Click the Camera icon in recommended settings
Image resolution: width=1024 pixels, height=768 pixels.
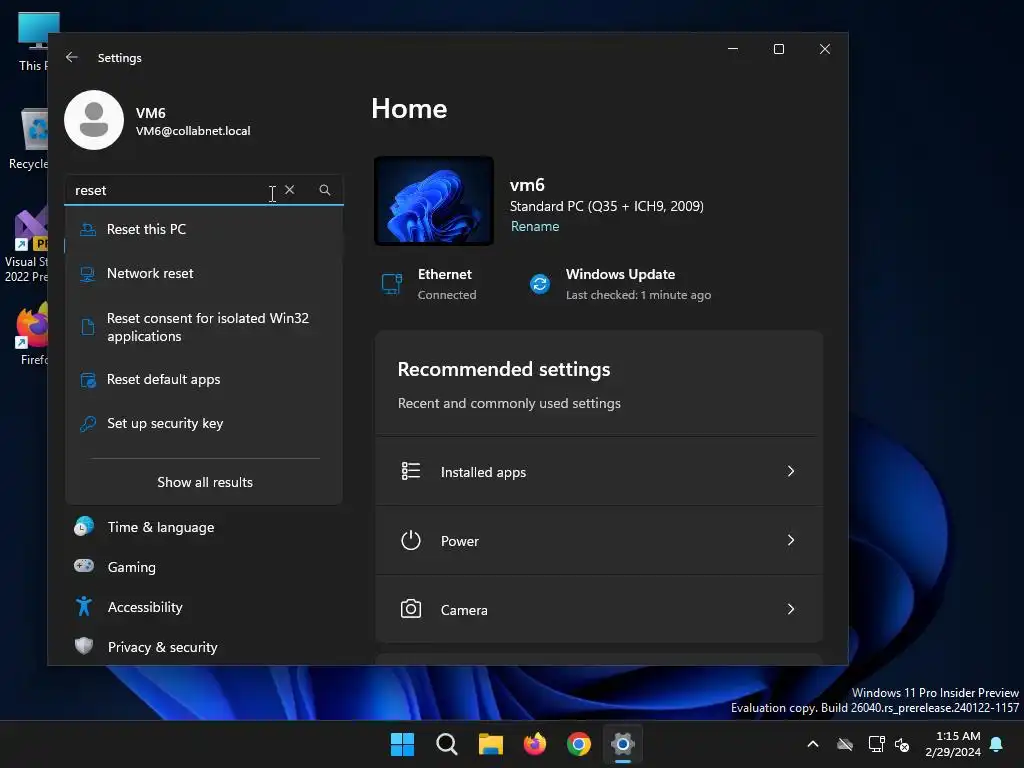(x=411, y=609)
